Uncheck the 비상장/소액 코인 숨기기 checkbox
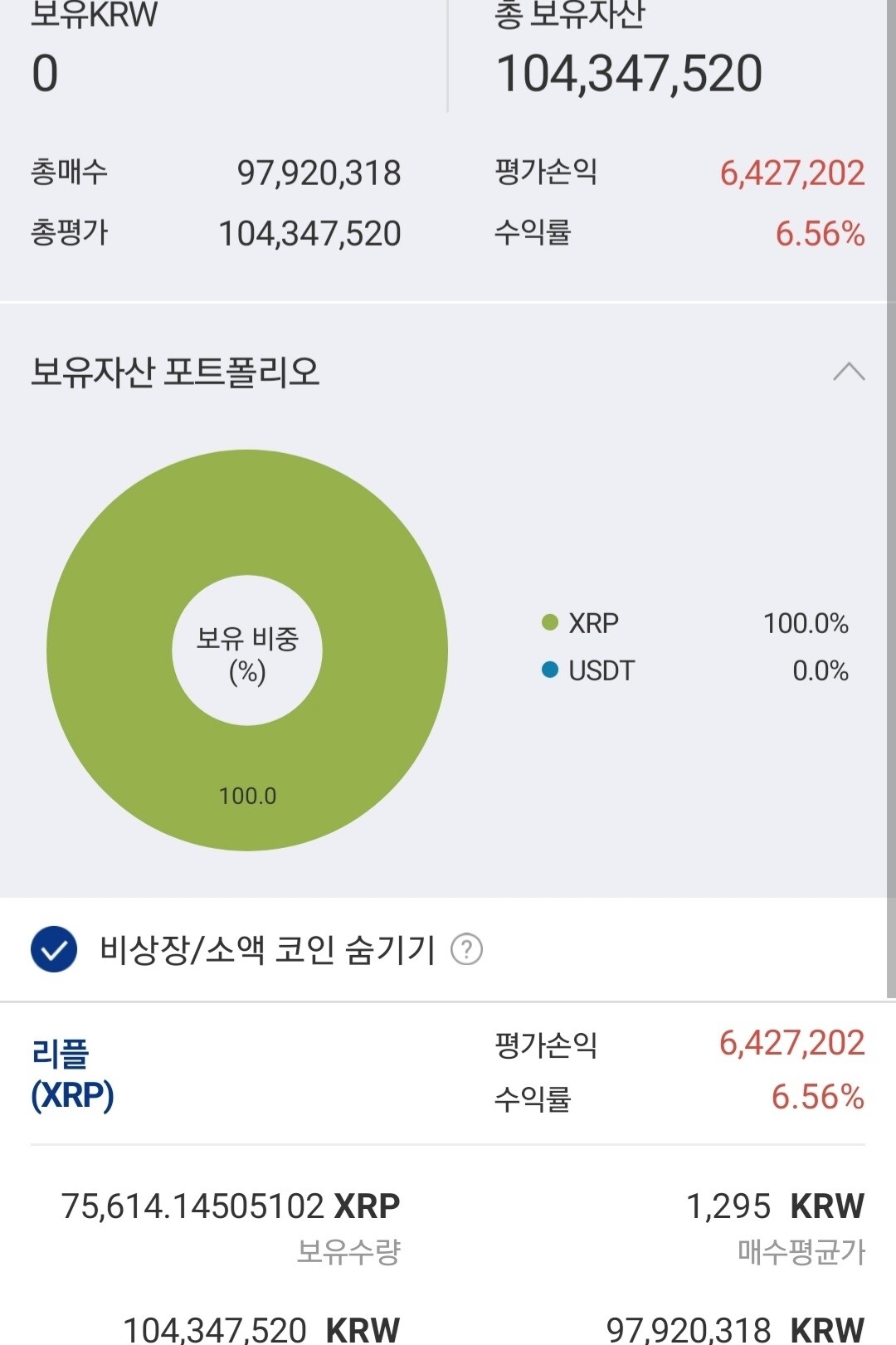 tap(54, 949)
